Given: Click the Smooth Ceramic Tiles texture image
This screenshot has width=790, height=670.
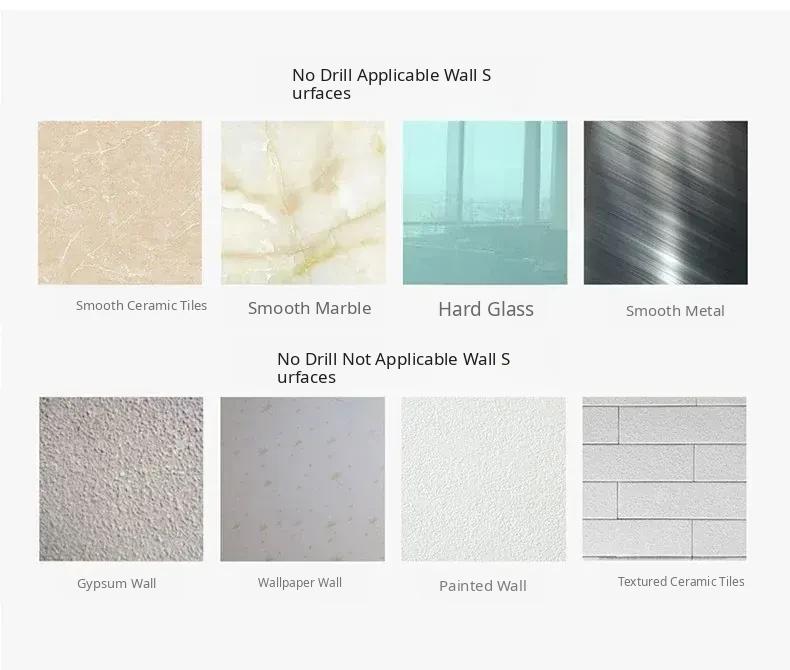Looking at the screenshot, I should [120, 203].
